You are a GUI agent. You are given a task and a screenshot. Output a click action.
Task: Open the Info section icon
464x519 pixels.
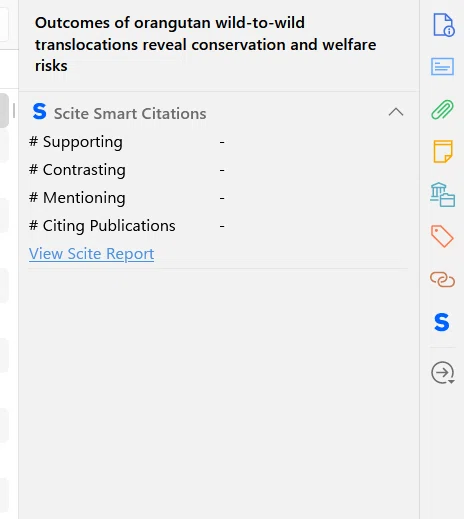click(443, 25)
